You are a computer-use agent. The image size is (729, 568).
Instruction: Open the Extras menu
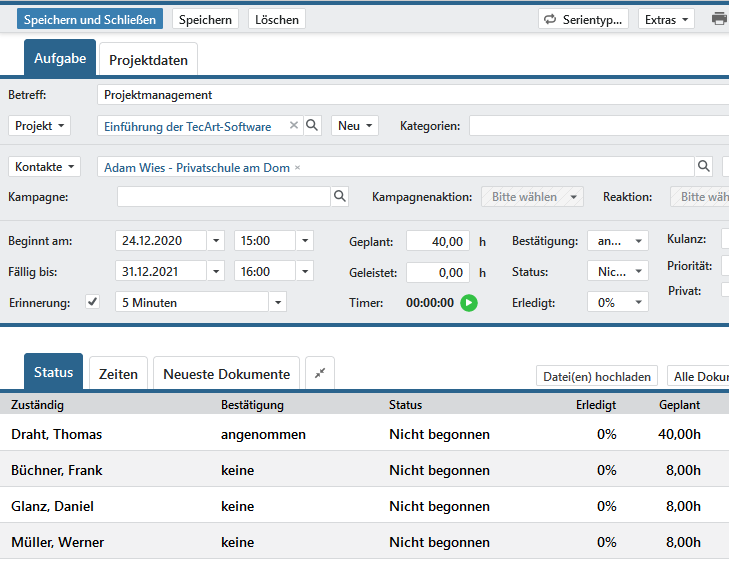(666, 20)
